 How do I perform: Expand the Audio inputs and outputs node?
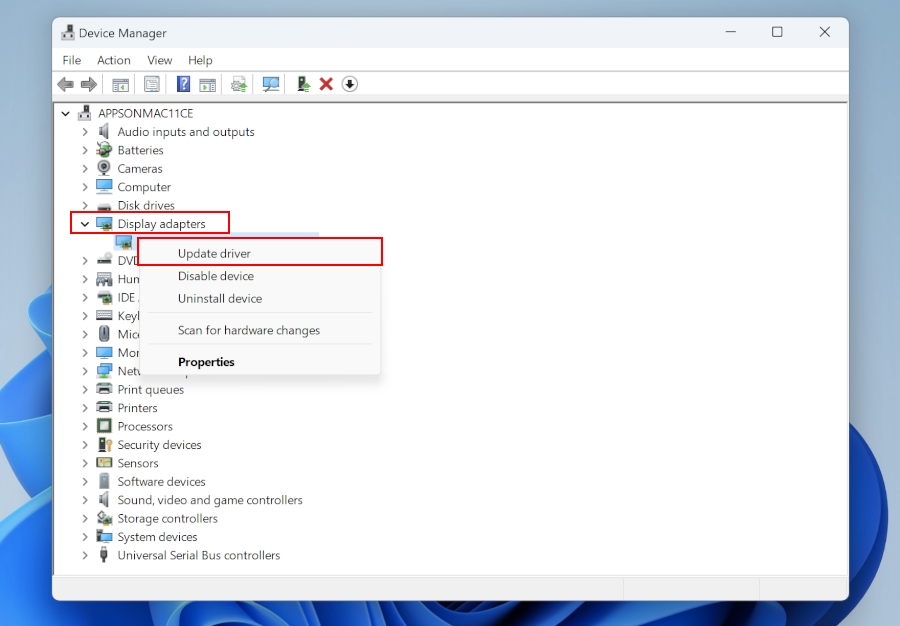point(85,132)
